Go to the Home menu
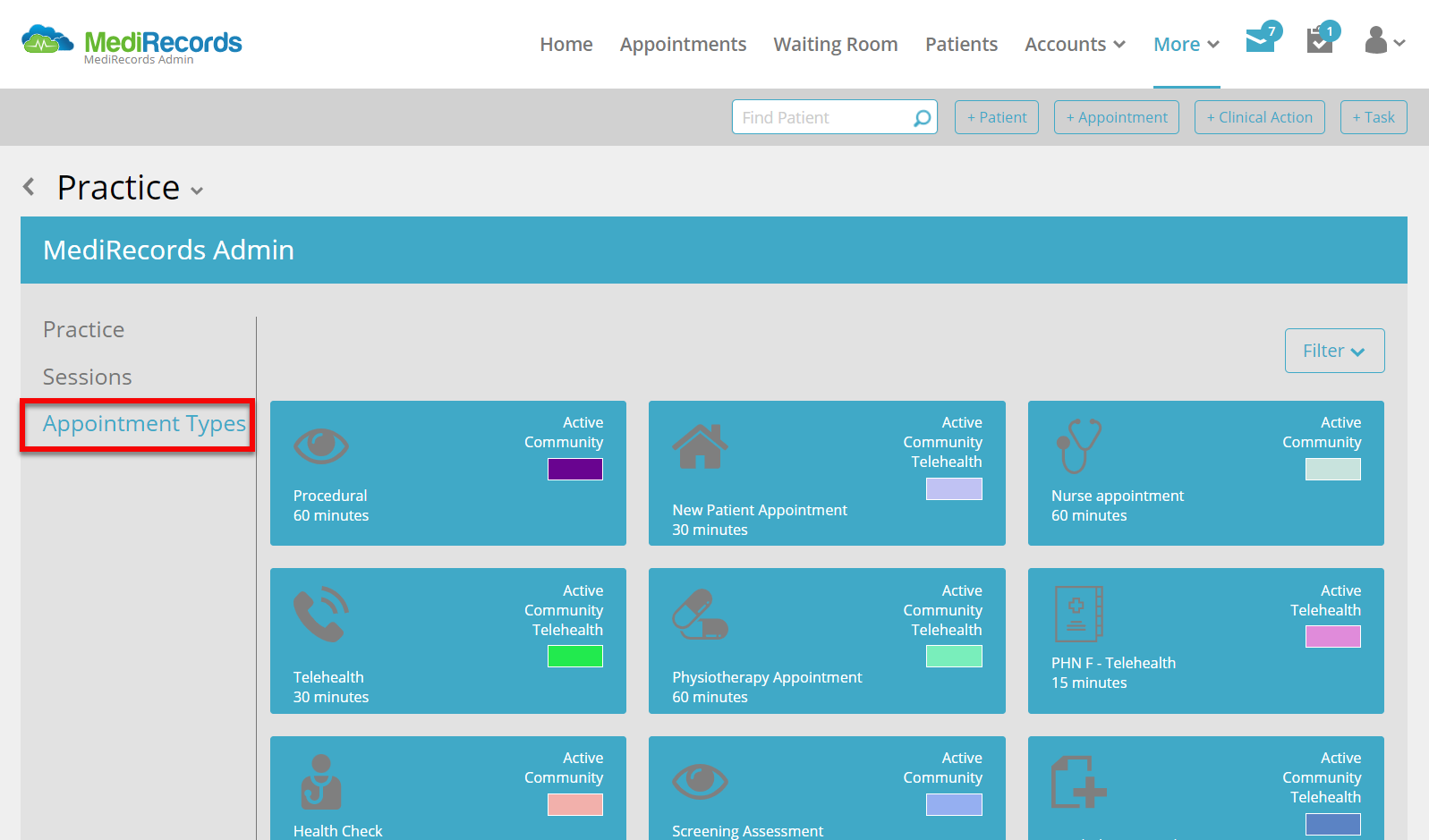 [566, 44]
